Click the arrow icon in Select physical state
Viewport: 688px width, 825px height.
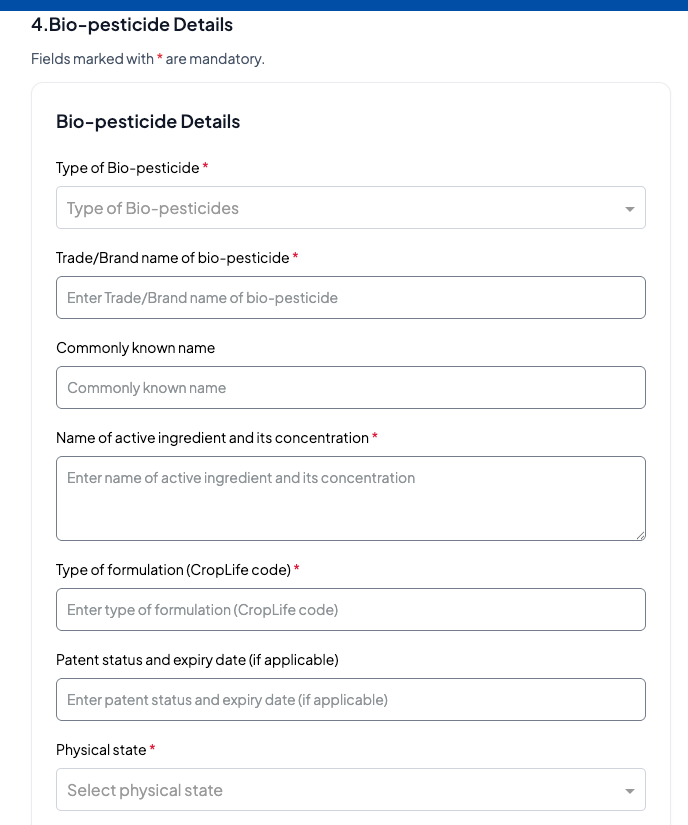tap(630, 791)
